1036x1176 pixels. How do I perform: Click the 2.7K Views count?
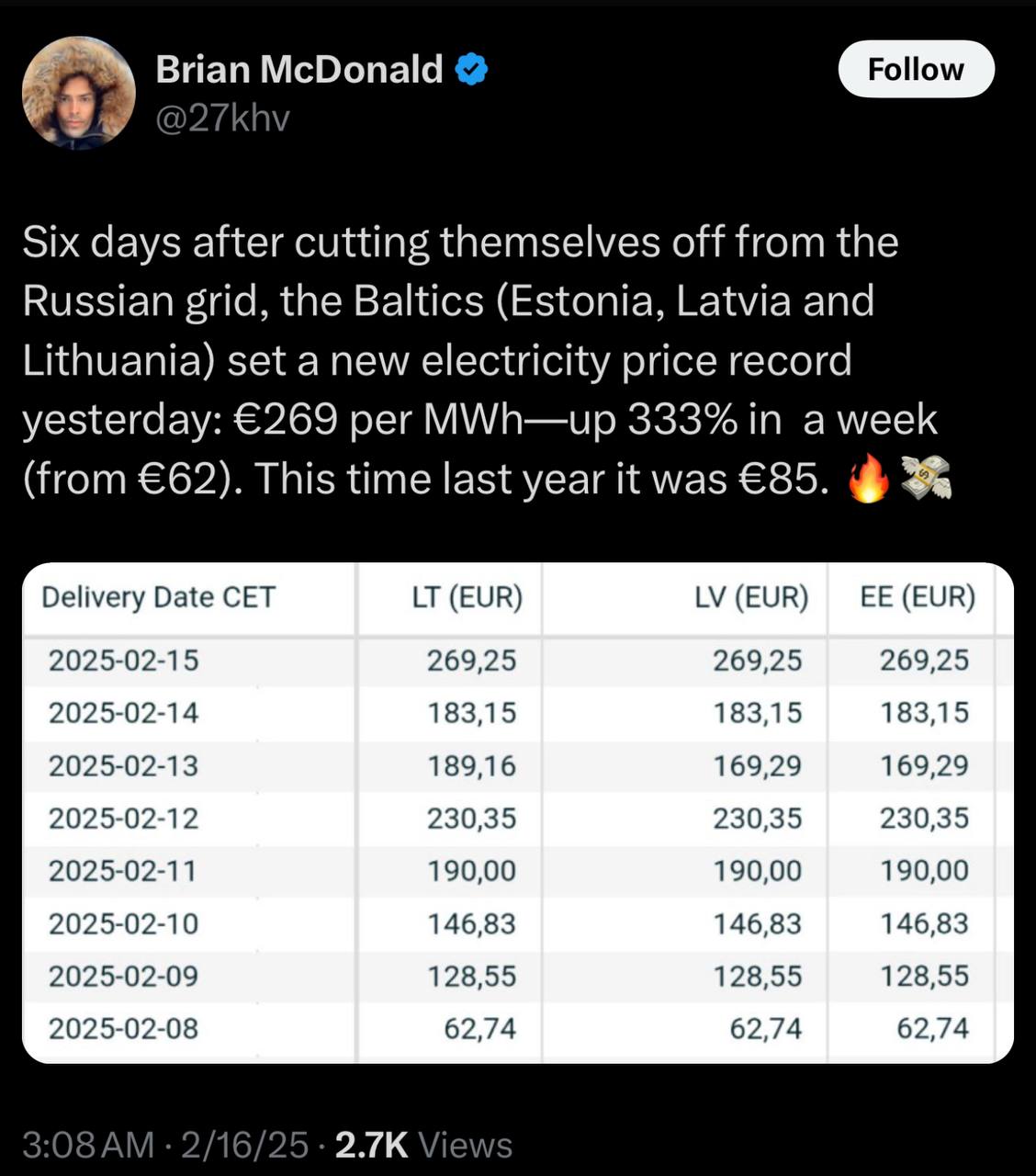[423, 1145]
